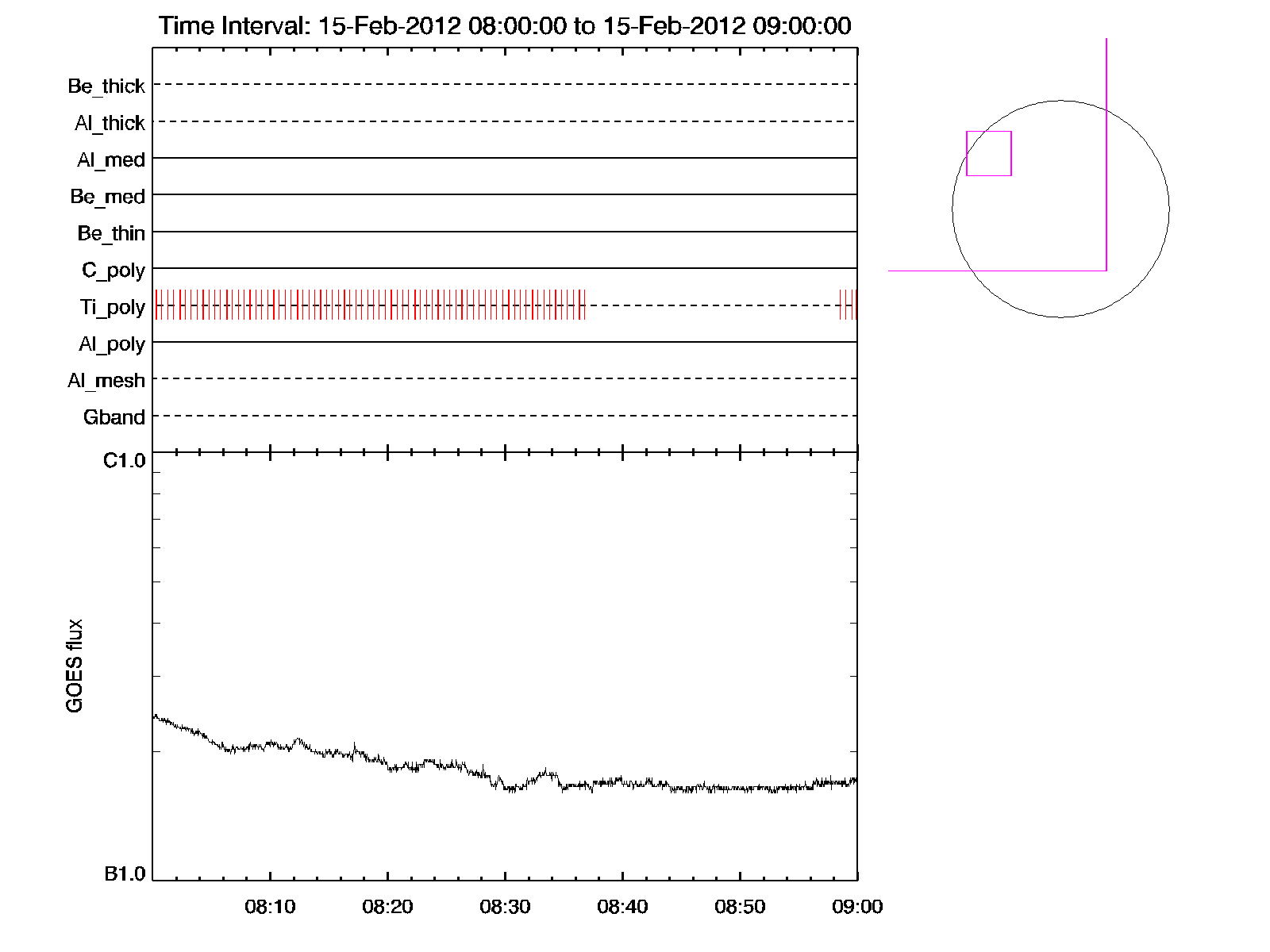Viewport: 1270px width, 952px height.
Task: Click the Time Interval title text
Action: click(505, 26)
